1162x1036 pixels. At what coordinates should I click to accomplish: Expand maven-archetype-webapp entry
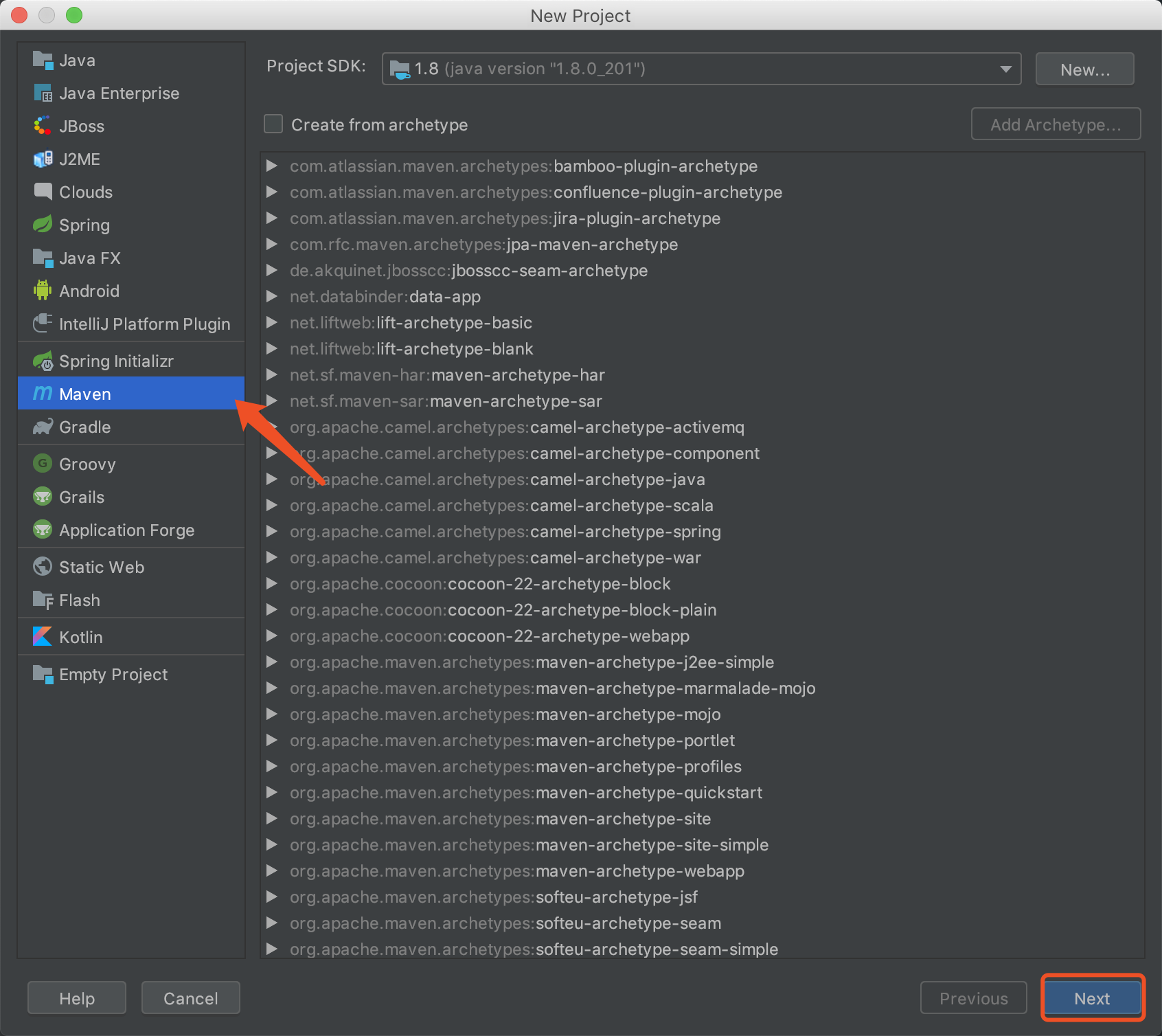272,871
